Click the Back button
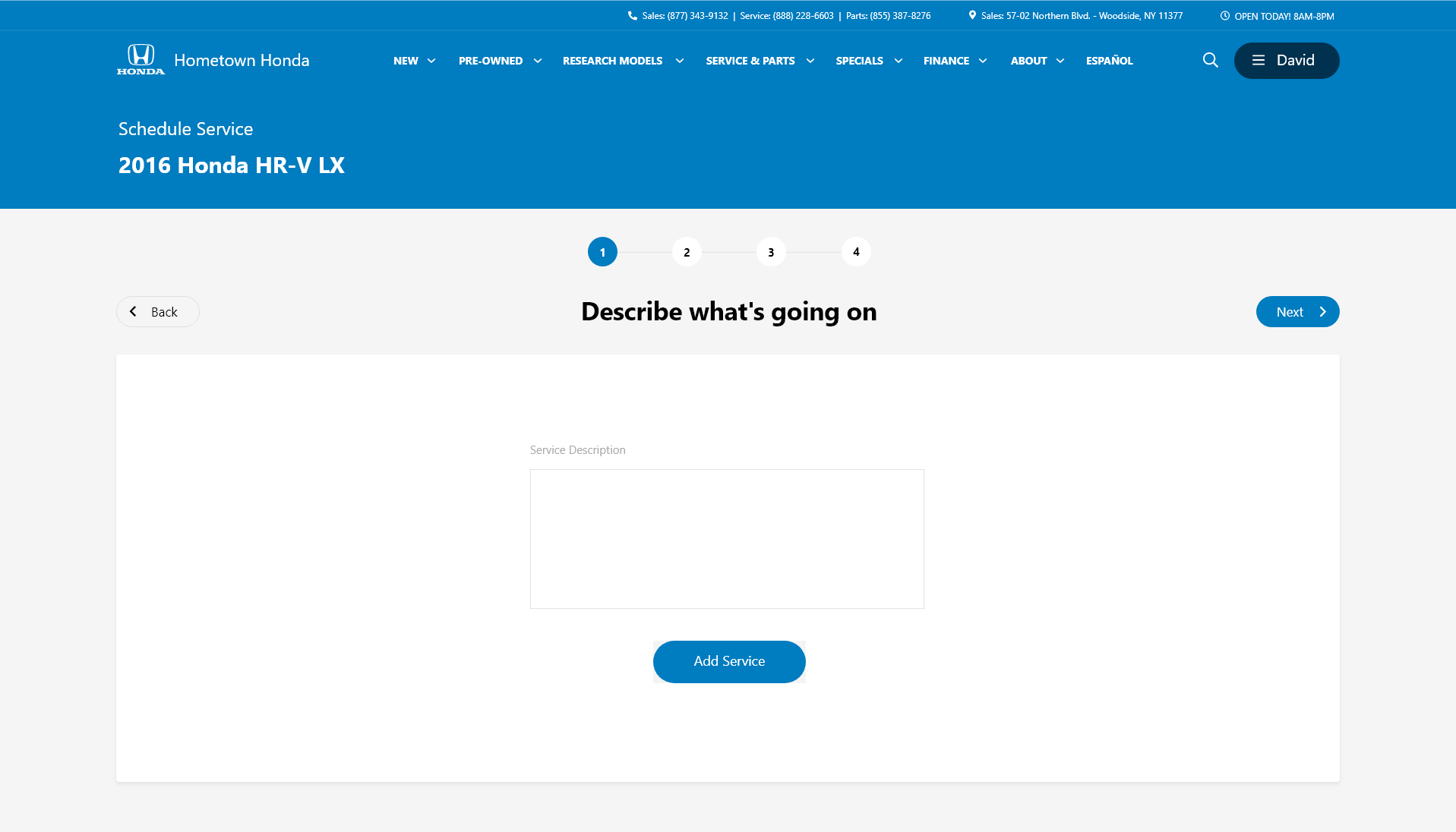The height and width of the screenshot is (832, 1456). pyautogui.click(x=158, y=312)
